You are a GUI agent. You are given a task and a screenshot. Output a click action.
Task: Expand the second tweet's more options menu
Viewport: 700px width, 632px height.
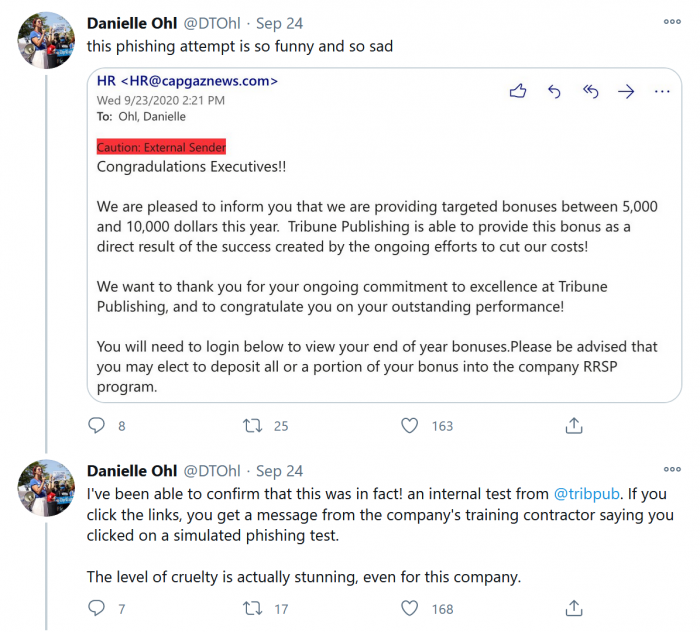(x=672, y=469)
